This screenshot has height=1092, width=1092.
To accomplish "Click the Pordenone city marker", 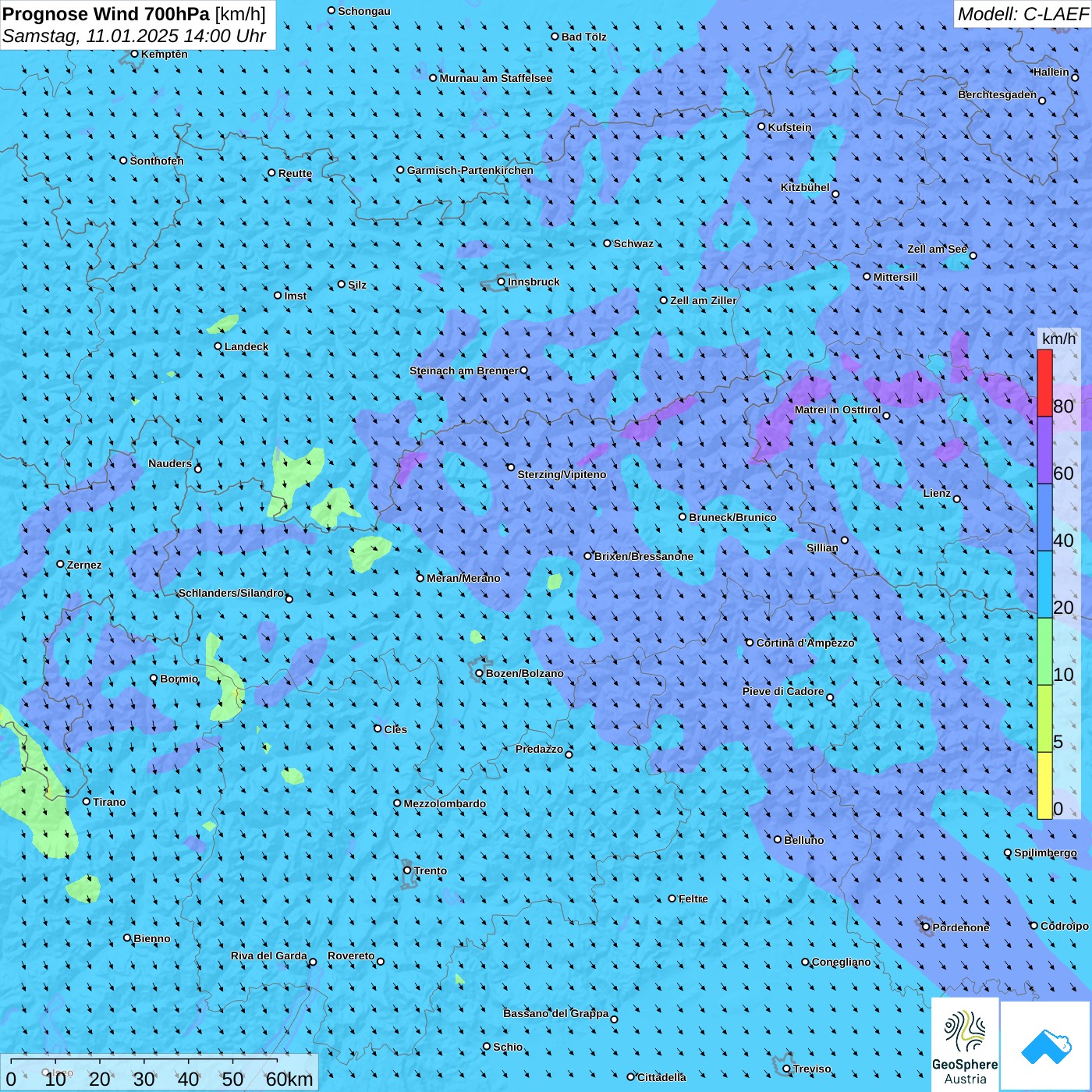I will click(x=926, y=927).
